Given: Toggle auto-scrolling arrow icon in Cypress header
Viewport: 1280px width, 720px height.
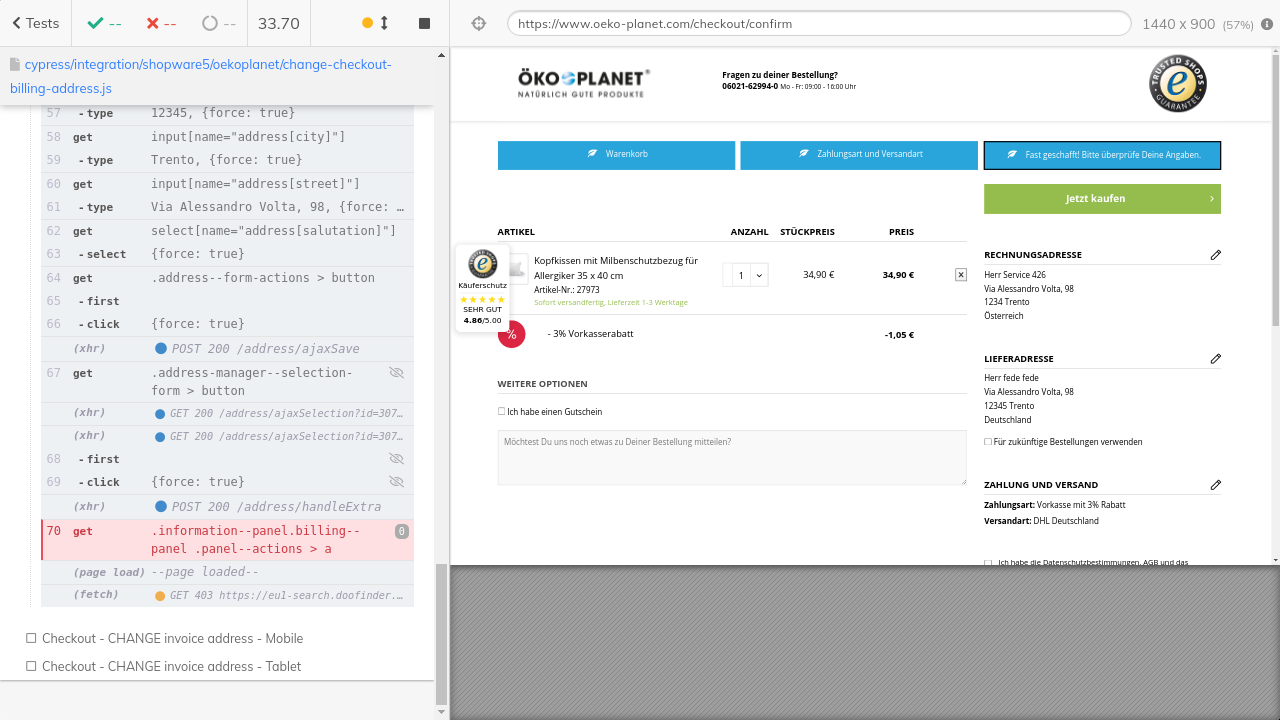Looking at the screenshot, I should coord(384,23).
